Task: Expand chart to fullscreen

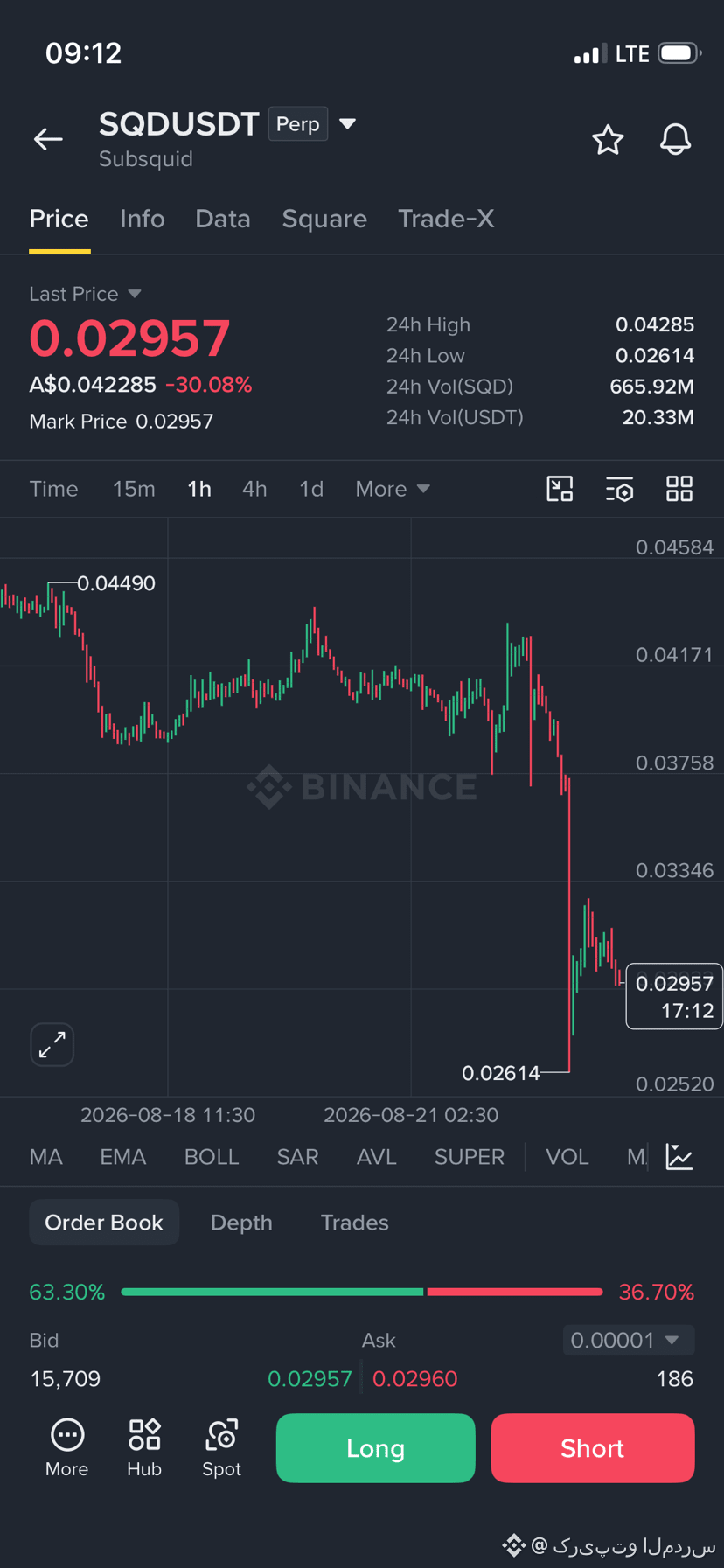Action: pyautogui.click(x=52, y=1044)
